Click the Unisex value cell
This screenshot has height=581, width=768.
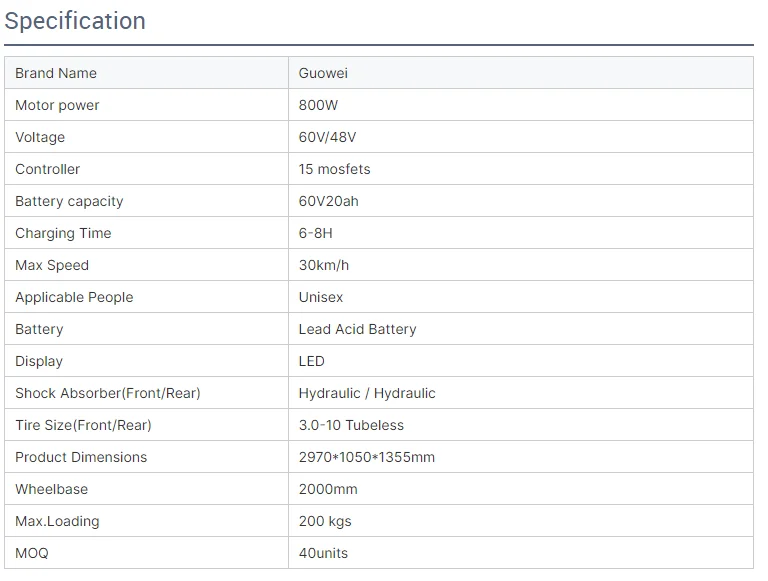[x=320, y=297]
